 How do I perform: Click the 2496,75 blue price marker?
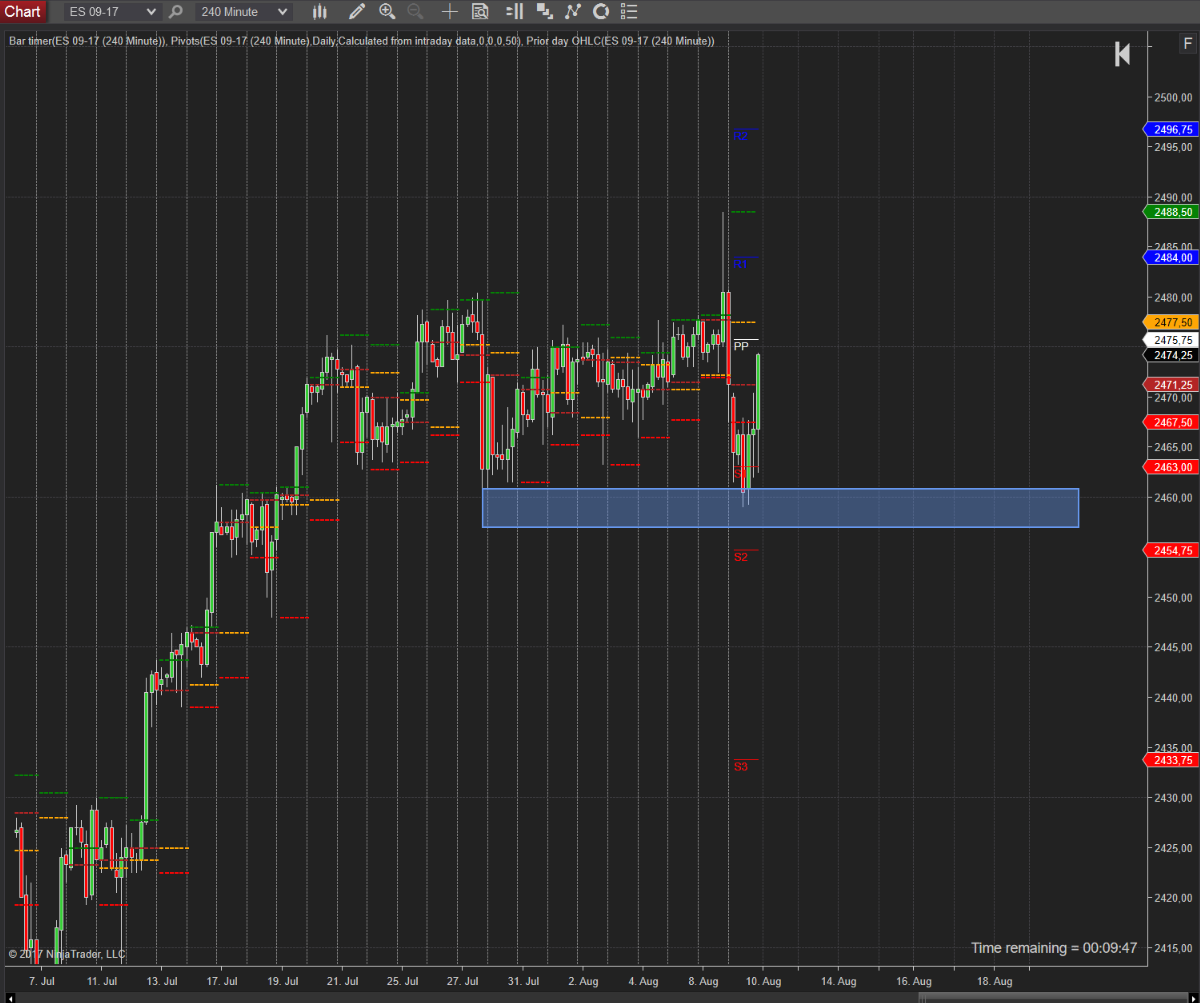point(1170,130)
